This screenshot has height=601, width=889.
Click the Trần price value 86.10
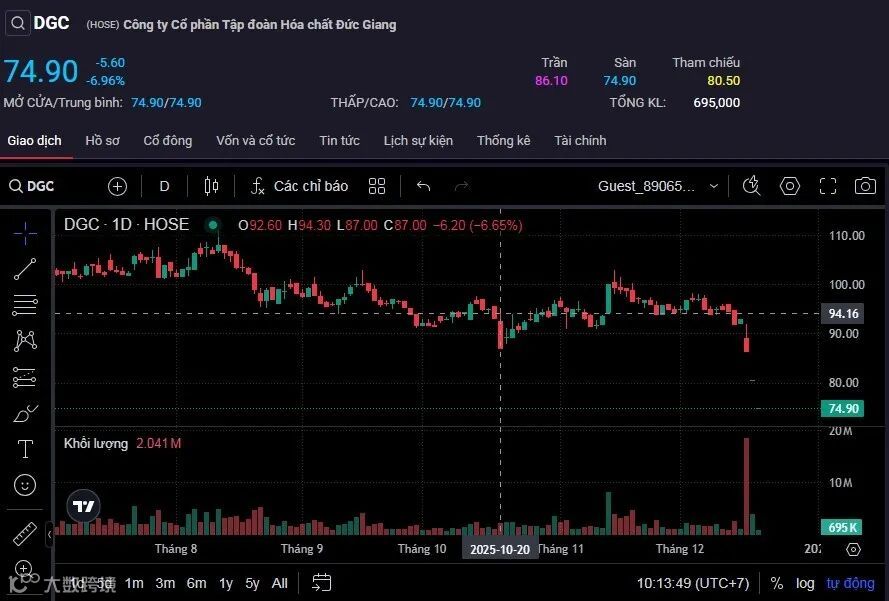tap(551, 81)
